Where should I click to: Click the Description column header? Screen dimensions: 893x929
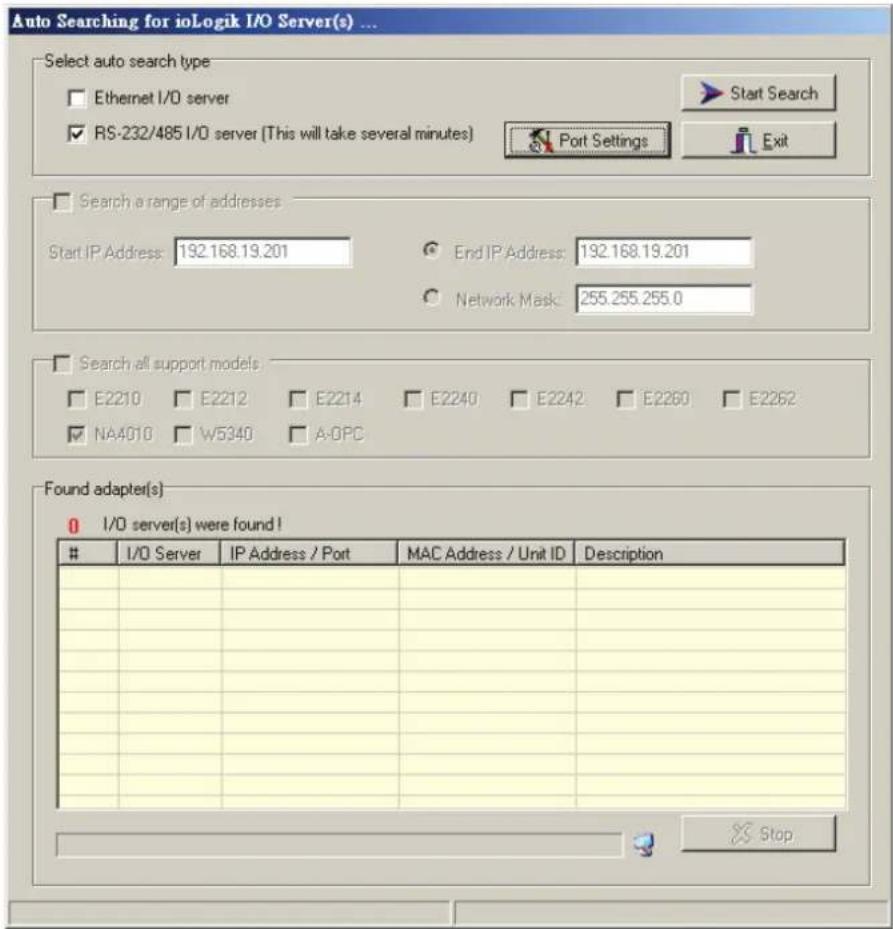pyautogui.click(x=709, y=553)
